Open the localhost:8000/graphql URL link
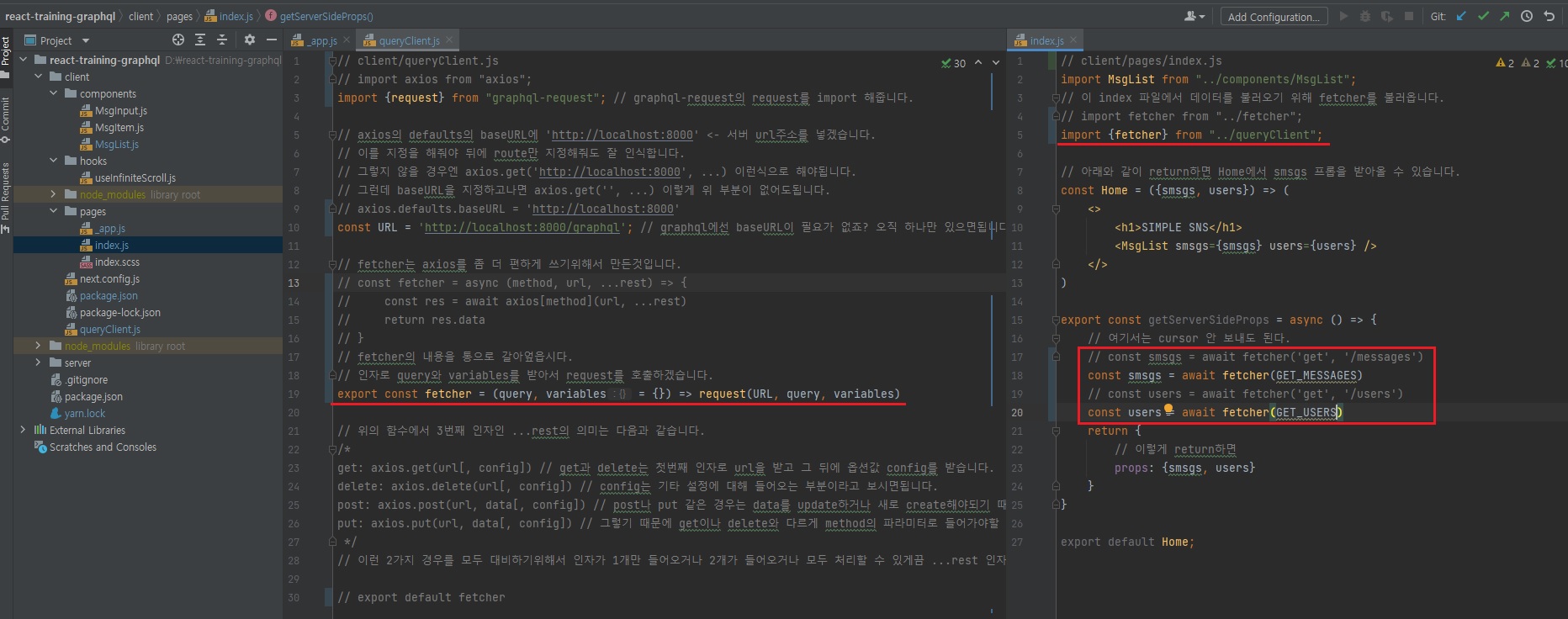 click(x=522, y=227)
